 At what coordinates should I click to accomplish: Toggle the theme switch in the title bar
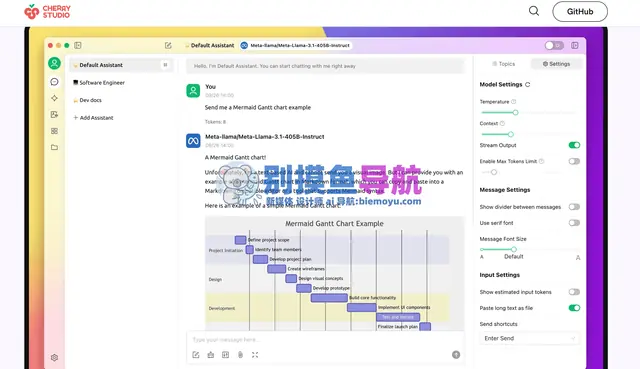(x=554, y=45)
